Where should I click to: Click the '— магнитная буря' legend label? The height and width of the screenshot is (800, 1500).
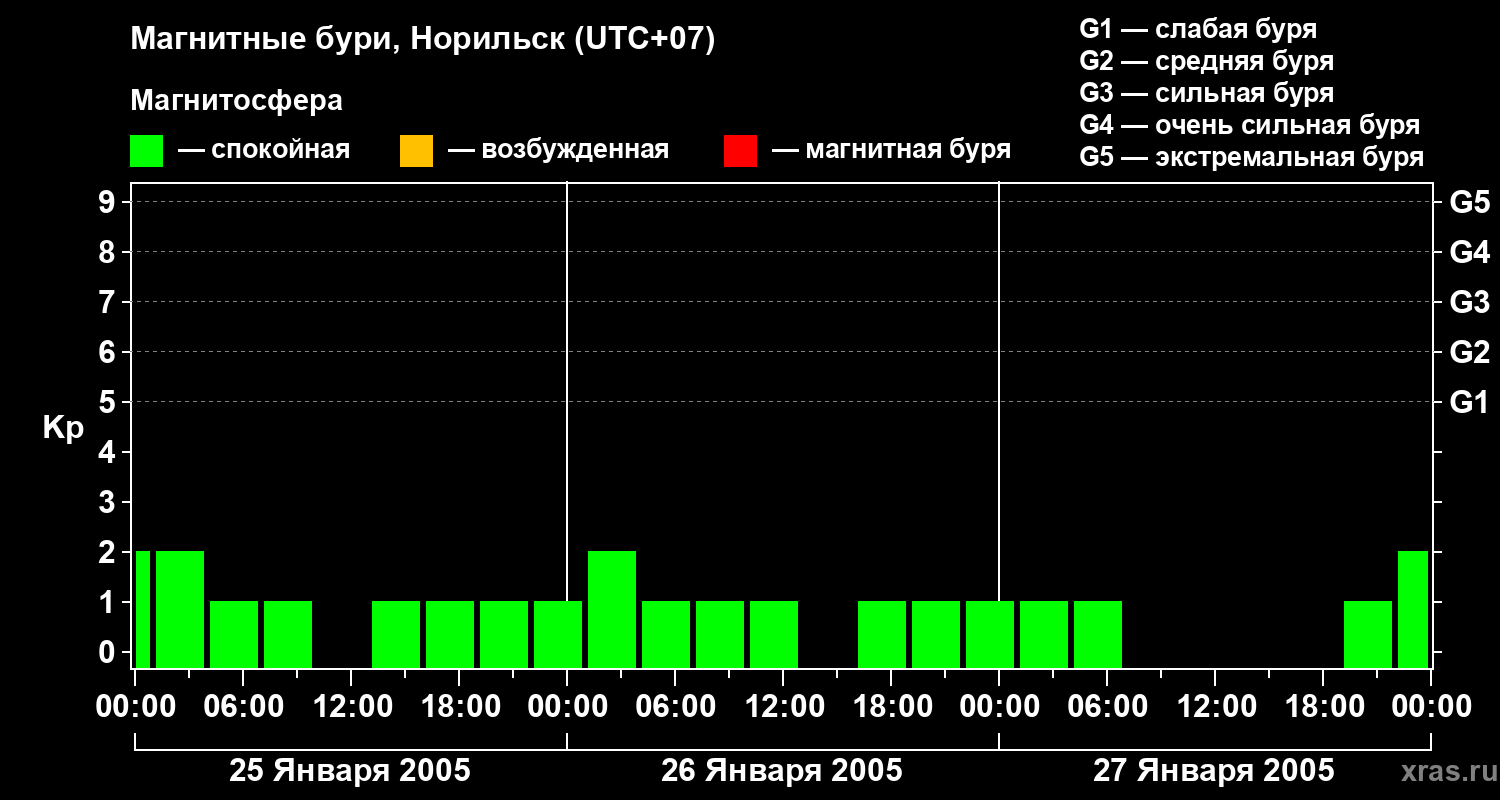[x=891, y=150]
